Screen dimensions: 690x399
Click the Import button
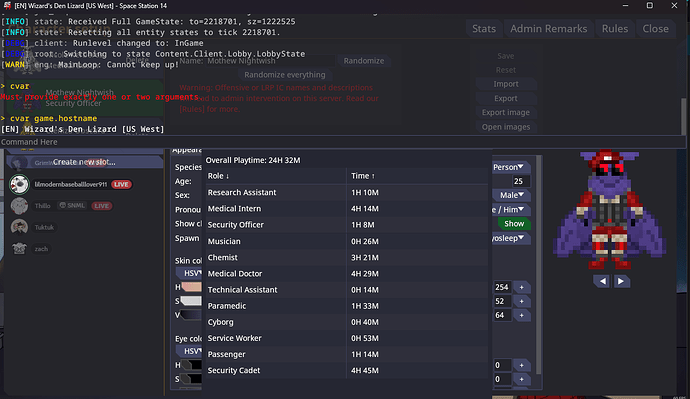506,84
